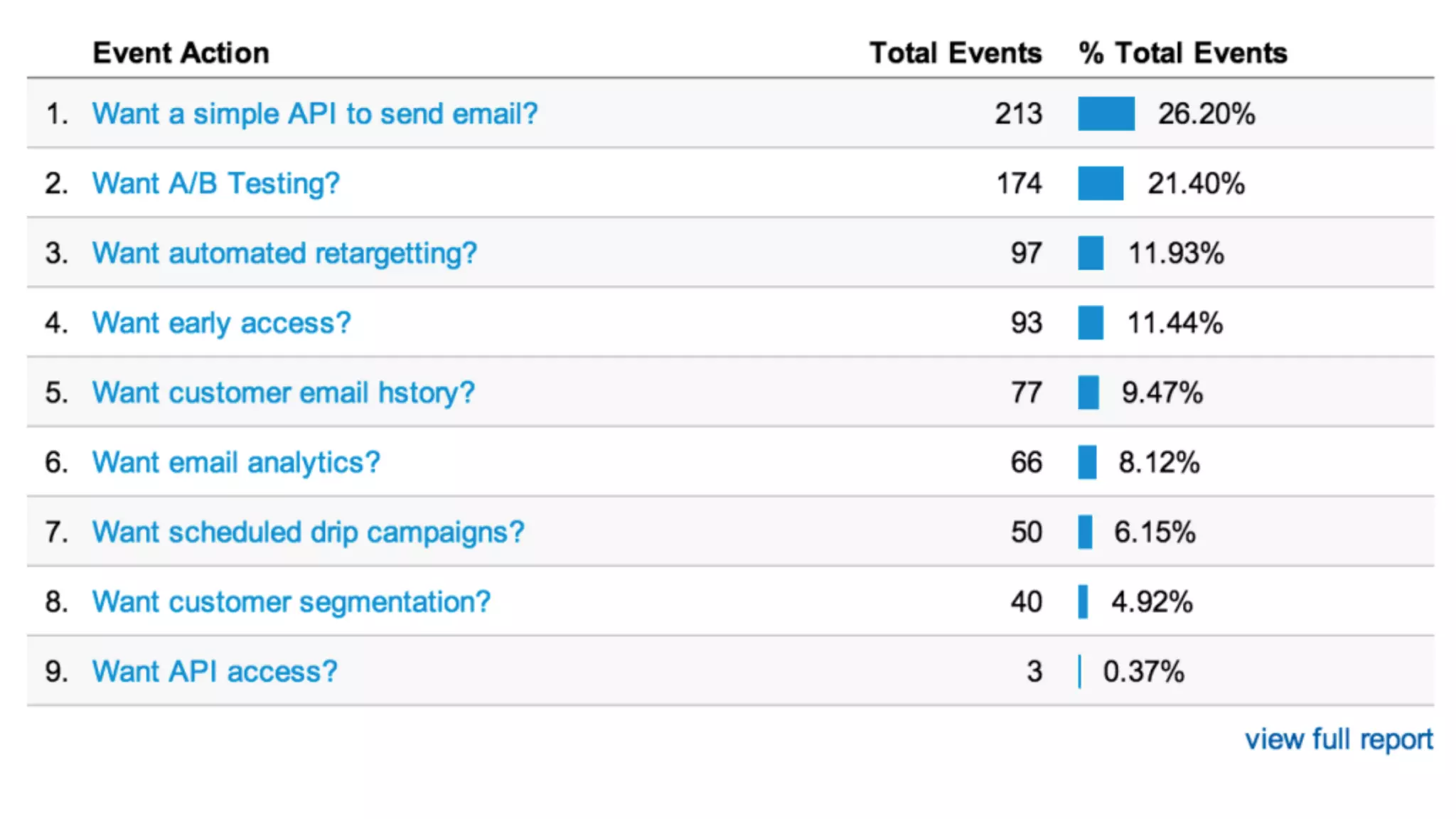Click "Want email analytics?" event link
Screen dimensions: 1456x819
236,462
